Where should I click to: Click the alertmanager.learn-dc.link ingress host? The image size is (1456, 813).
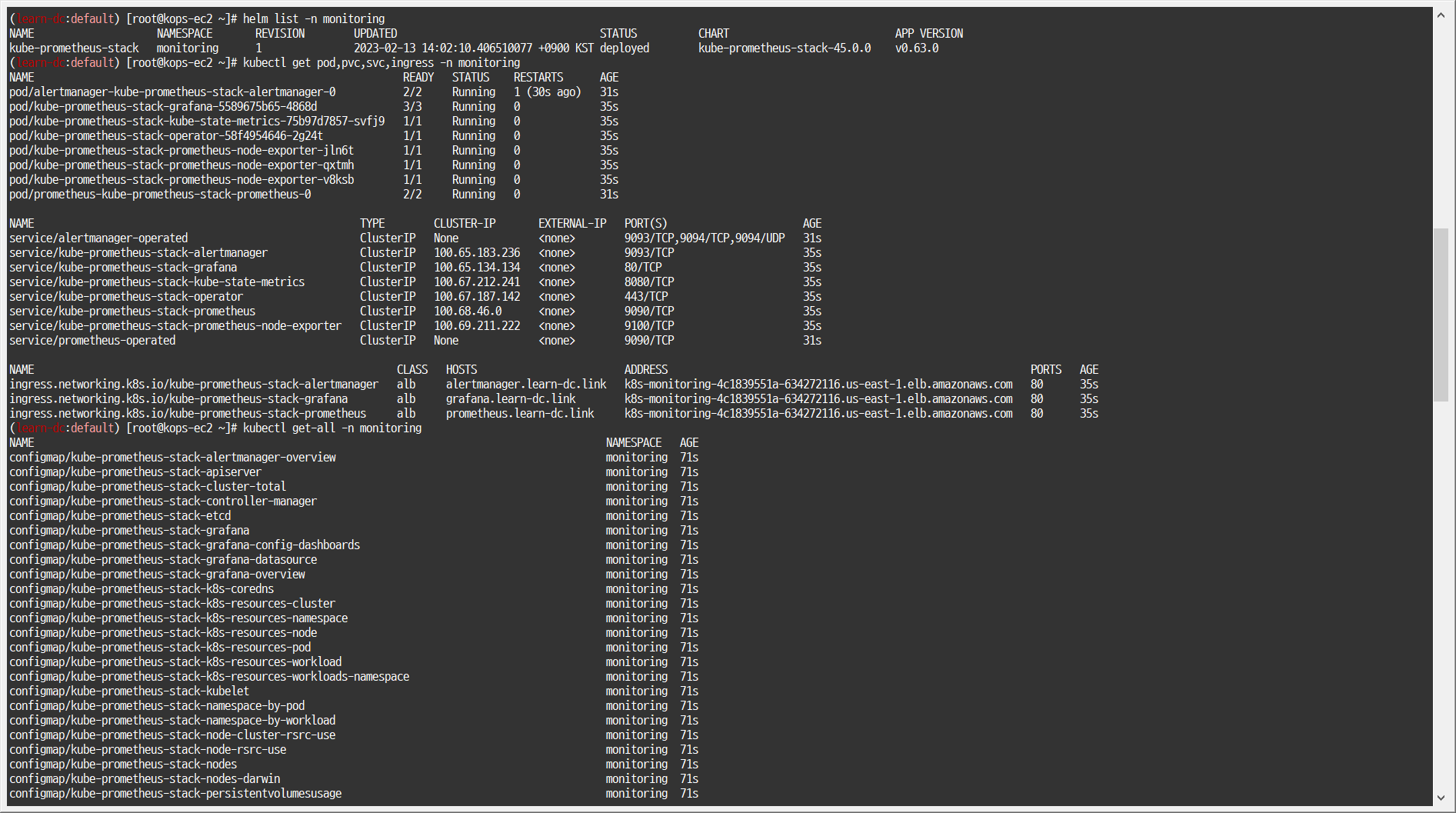526,384
